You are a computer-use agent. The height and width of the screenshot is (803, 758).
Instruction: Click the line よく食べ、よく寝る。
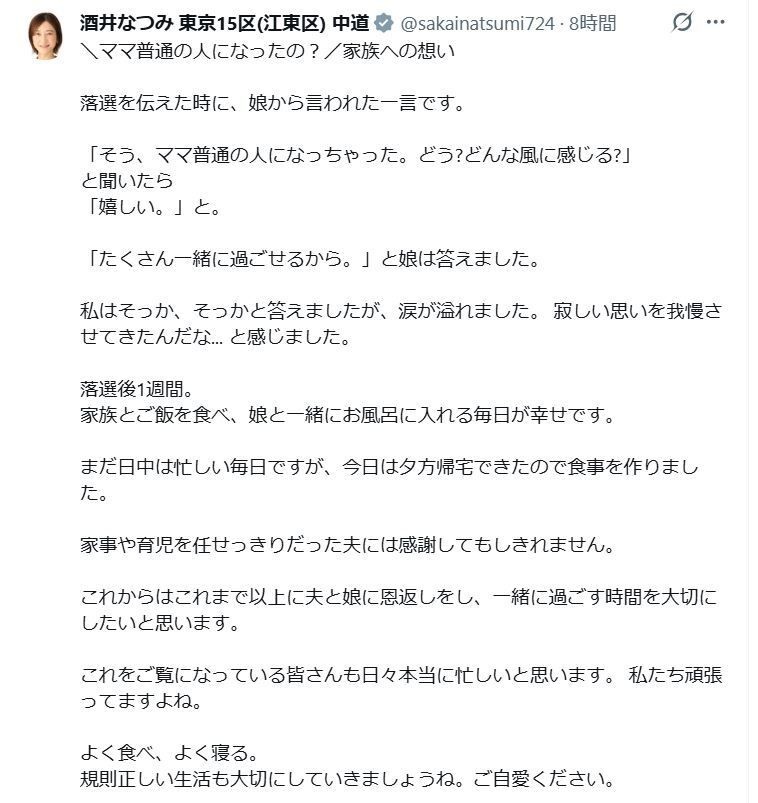pyautogui.click(x=172, y=751)
